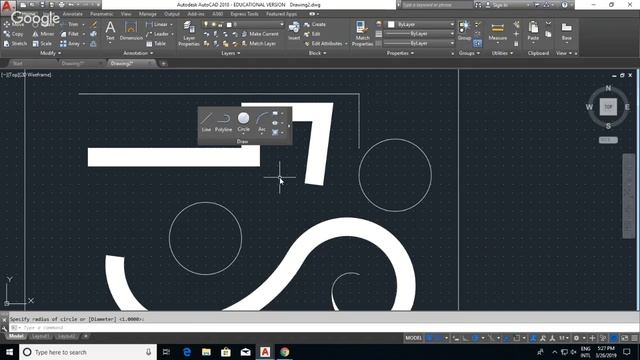The width and height of the screenshot is (640, 360).
Task: Open Chrome from the taskbar
Action: tap(284, 352)
